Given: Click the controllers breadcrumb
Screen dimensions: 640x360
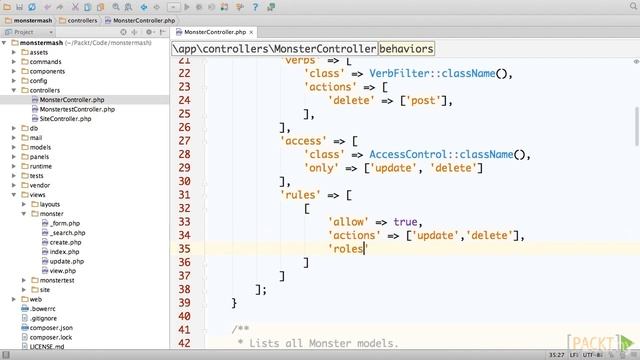Looking at the screenshot, I should pyautogui.click(x=78, y=20).
